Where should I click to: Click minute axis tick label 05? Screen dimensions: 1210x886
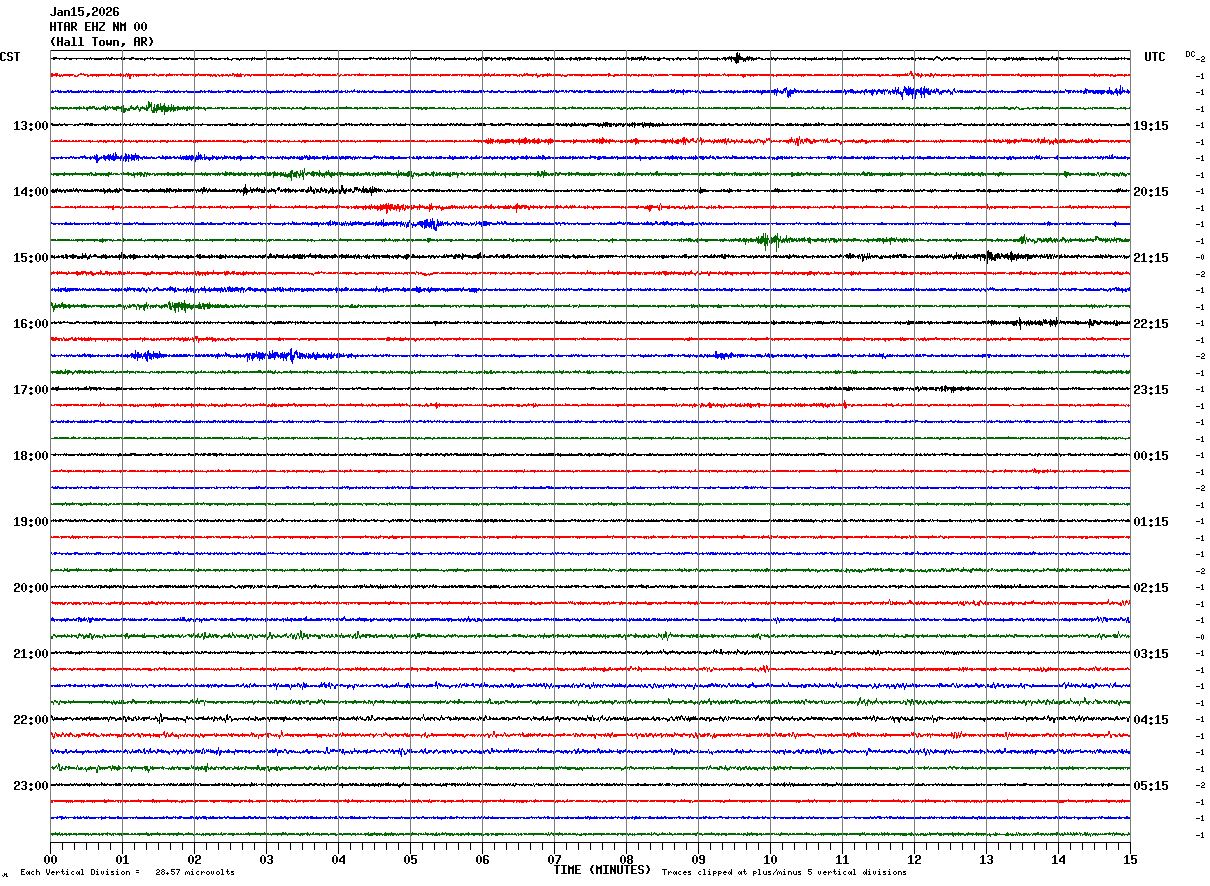[410, 860]
